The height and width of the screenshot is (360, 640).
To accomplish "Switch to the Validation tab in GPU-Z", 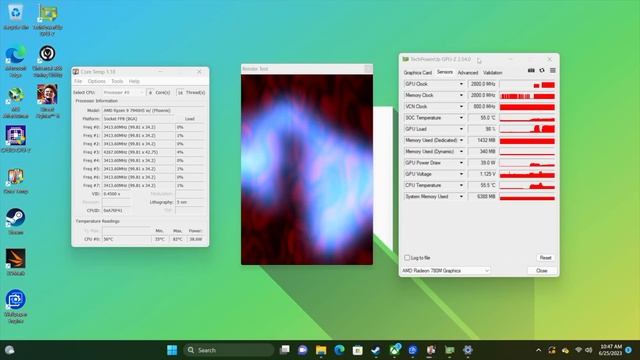I will coord(492,73).
